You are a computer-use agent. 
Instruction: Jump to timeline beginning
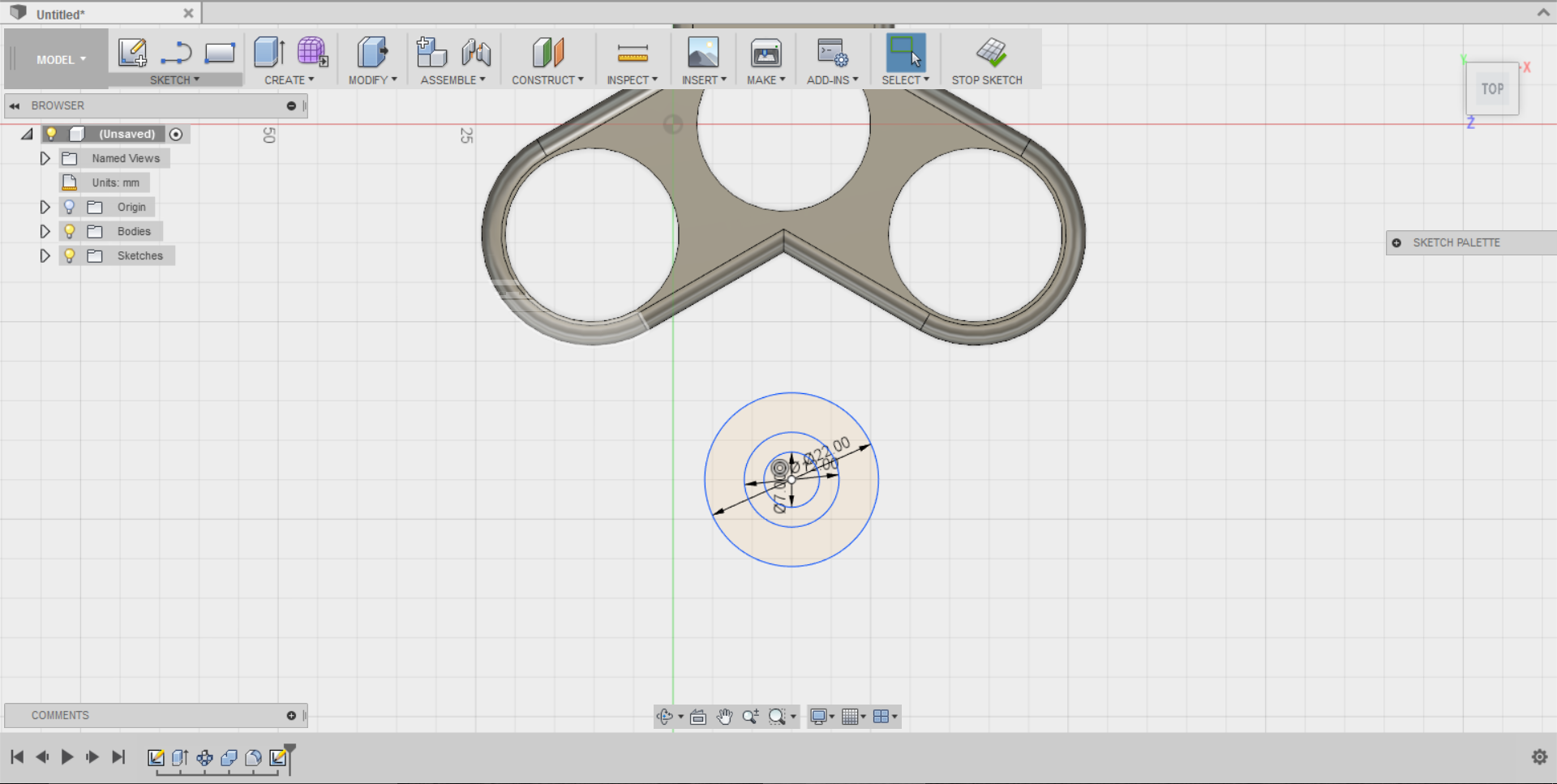click(17, 757)
